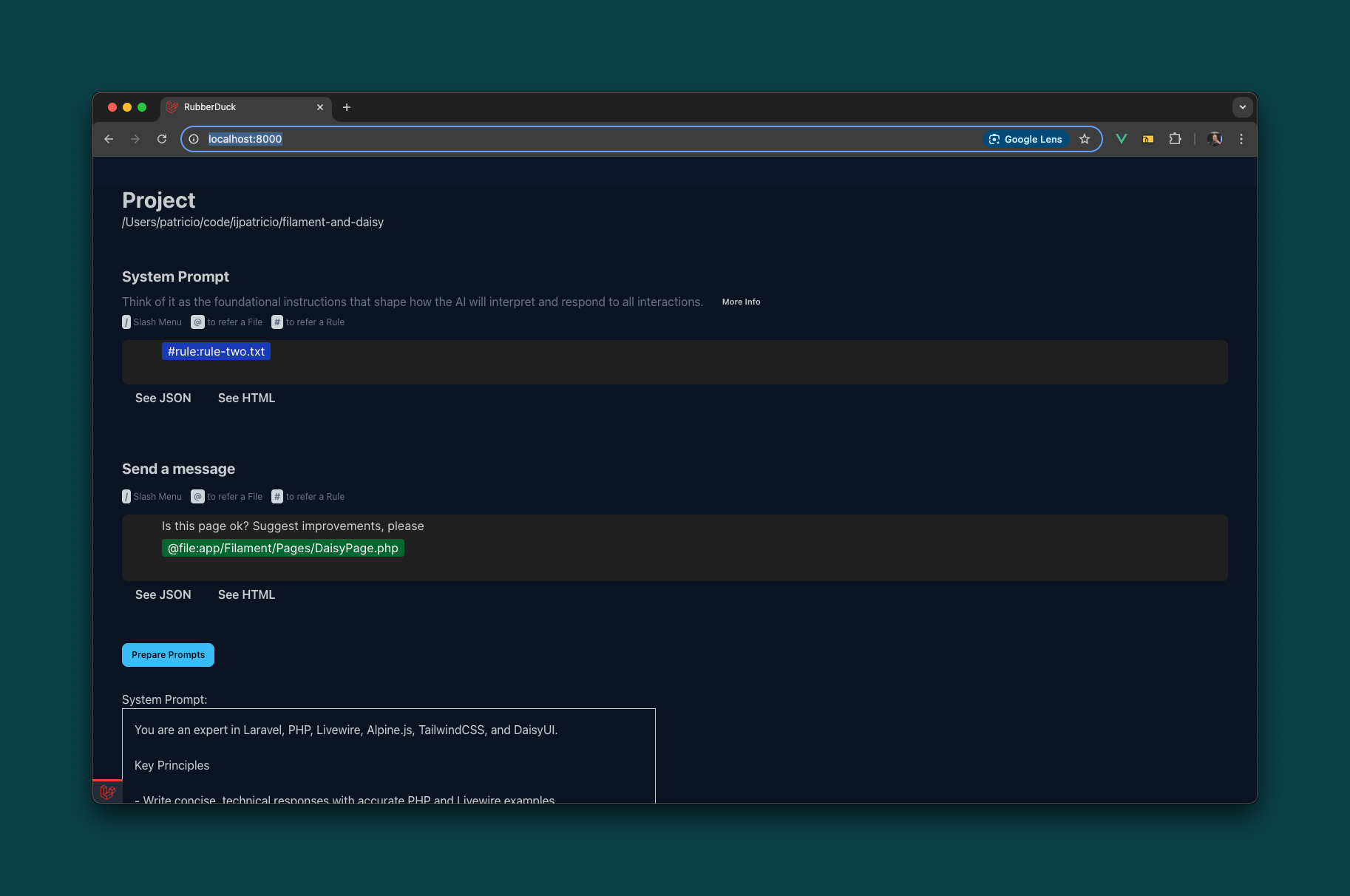Show See JSON under System Prompt
The height and width of the screenshot is (896, 1350).
163,398
